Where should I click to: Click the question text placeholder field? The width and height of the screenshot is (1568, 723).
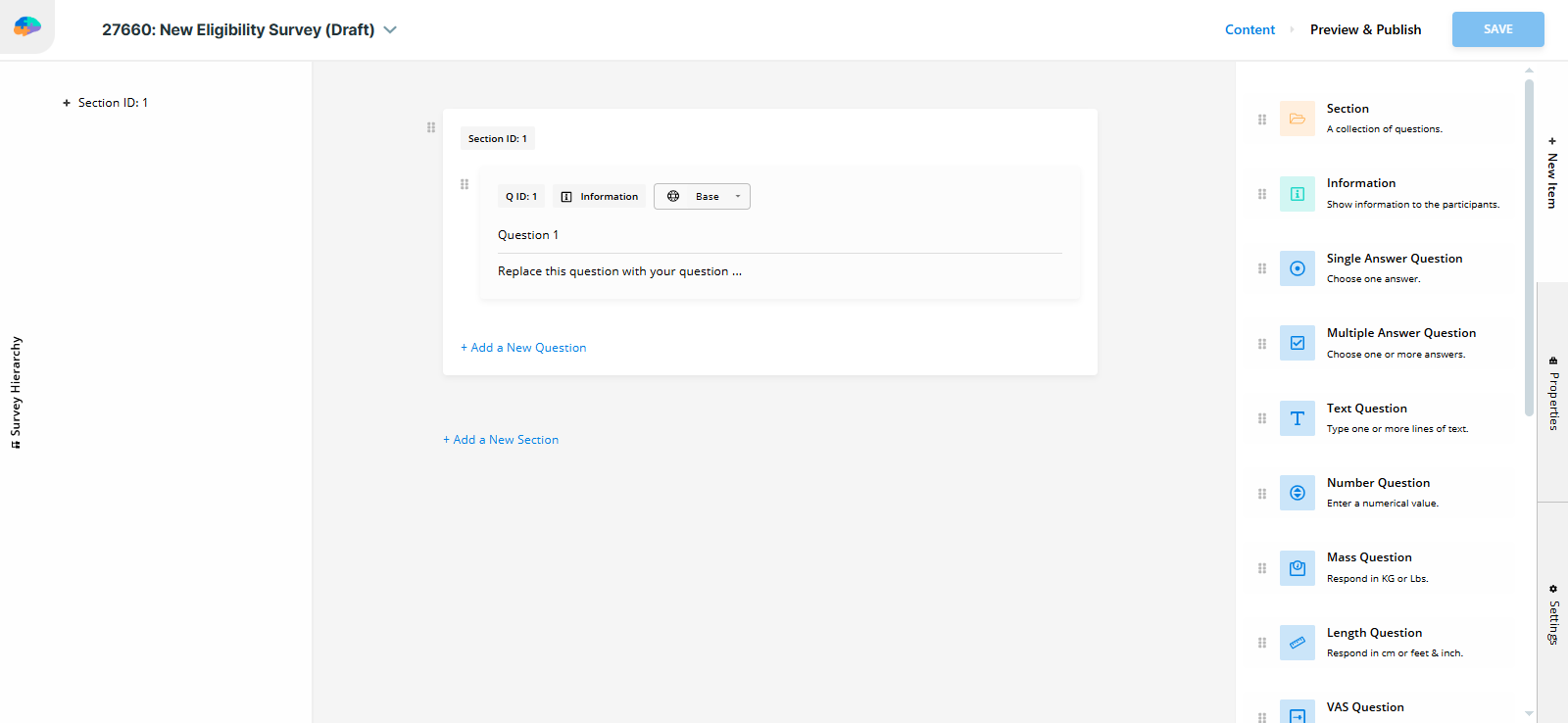pyautogui.click(x=619, y=271)
